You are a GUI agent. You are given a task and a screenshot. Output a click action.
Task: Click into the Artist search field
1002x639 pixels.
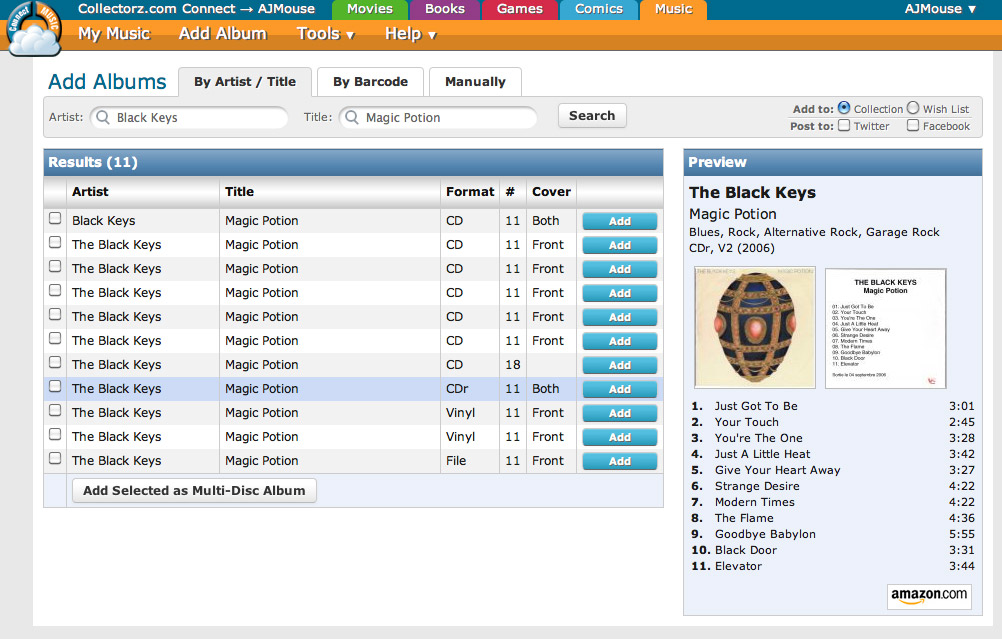coord(189,118)
